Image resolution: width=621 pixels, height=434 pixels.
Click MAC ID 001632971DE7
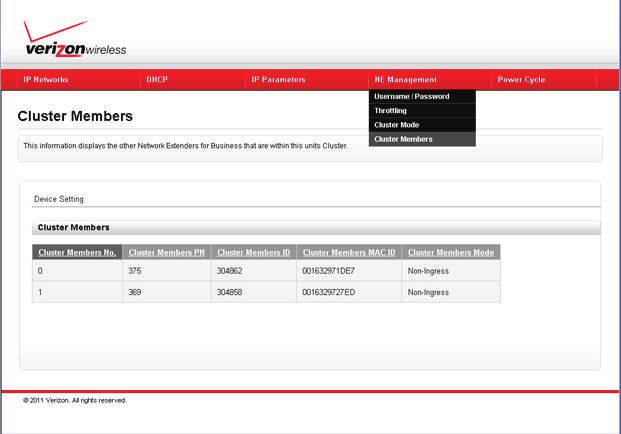click(329, 271)
